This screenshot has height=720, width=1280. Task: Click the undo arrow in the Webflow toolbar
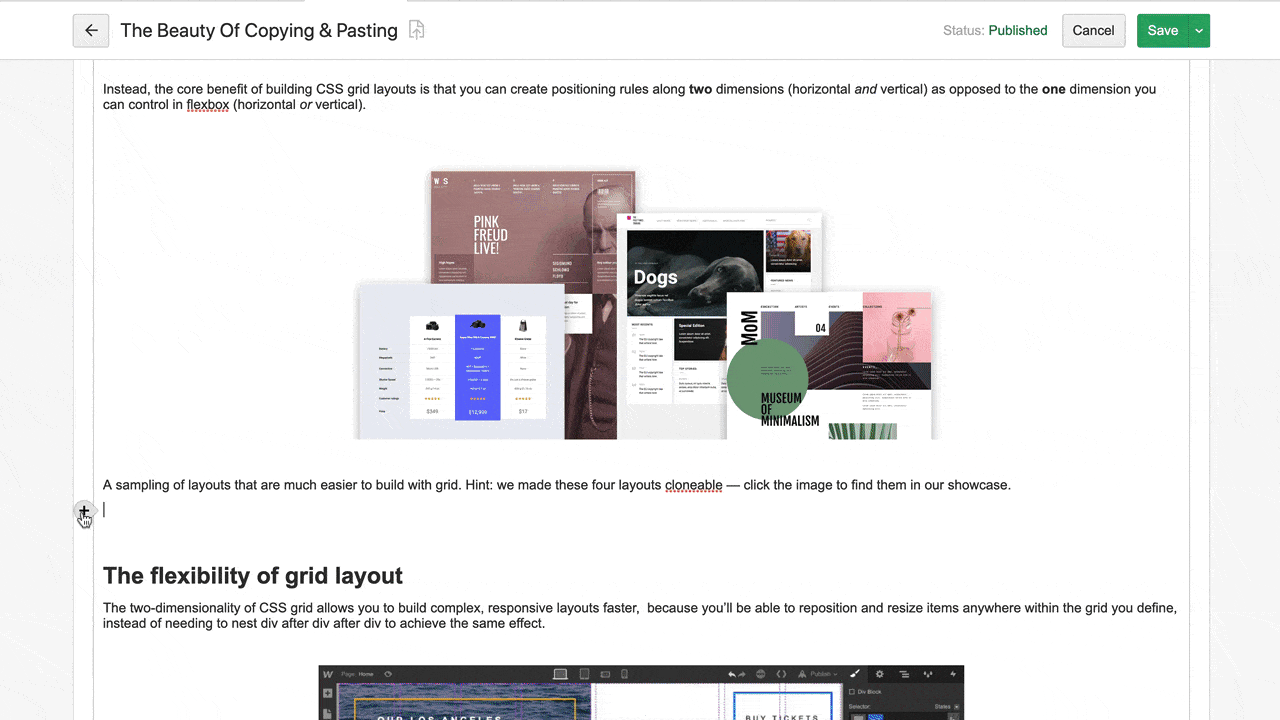click(x=732, y=673)
